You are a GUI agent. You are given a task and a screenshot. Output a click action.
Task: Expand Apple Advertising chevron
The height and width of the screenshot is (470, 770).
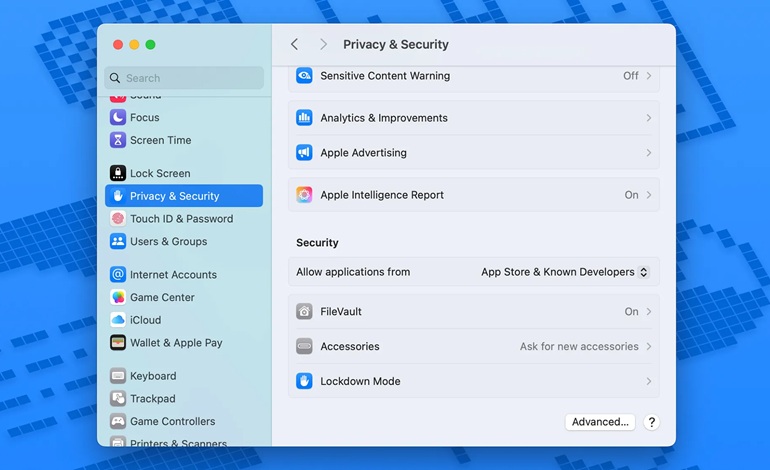point(649,153)
